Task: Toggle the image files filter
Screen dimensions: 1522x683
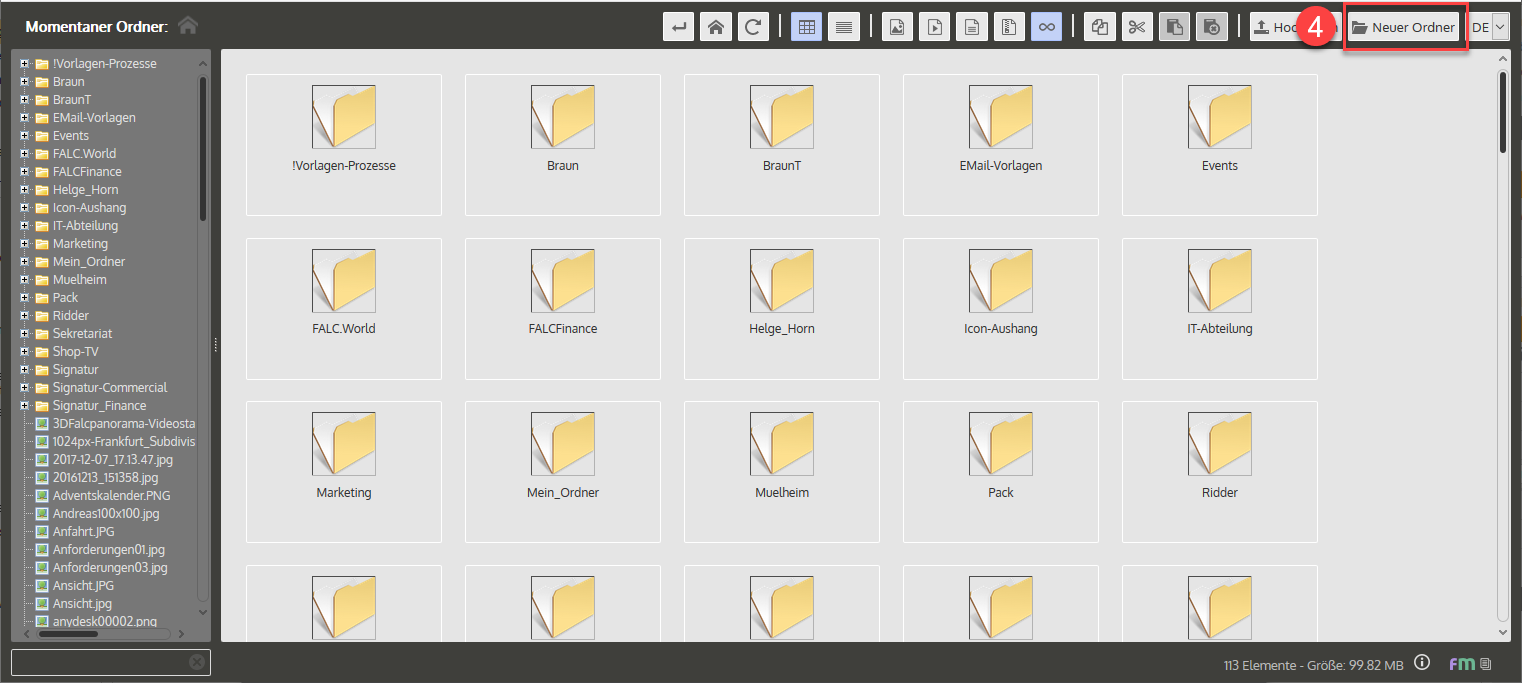Action: [x=897, y=28]
